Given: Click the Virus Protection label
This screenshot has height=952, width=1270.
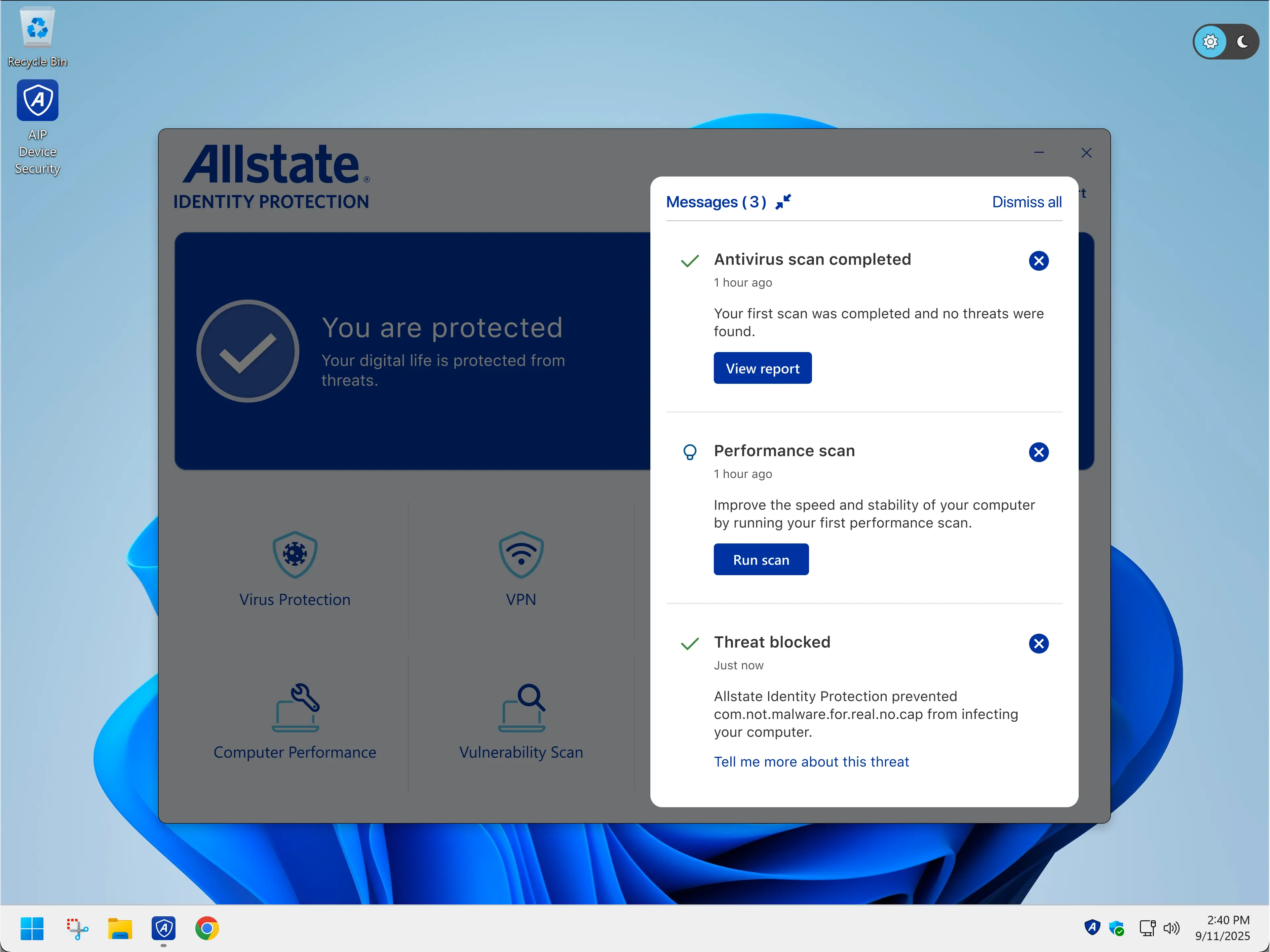Looking at the screenshot, I should pyautogui.click(x=294, y=599).
